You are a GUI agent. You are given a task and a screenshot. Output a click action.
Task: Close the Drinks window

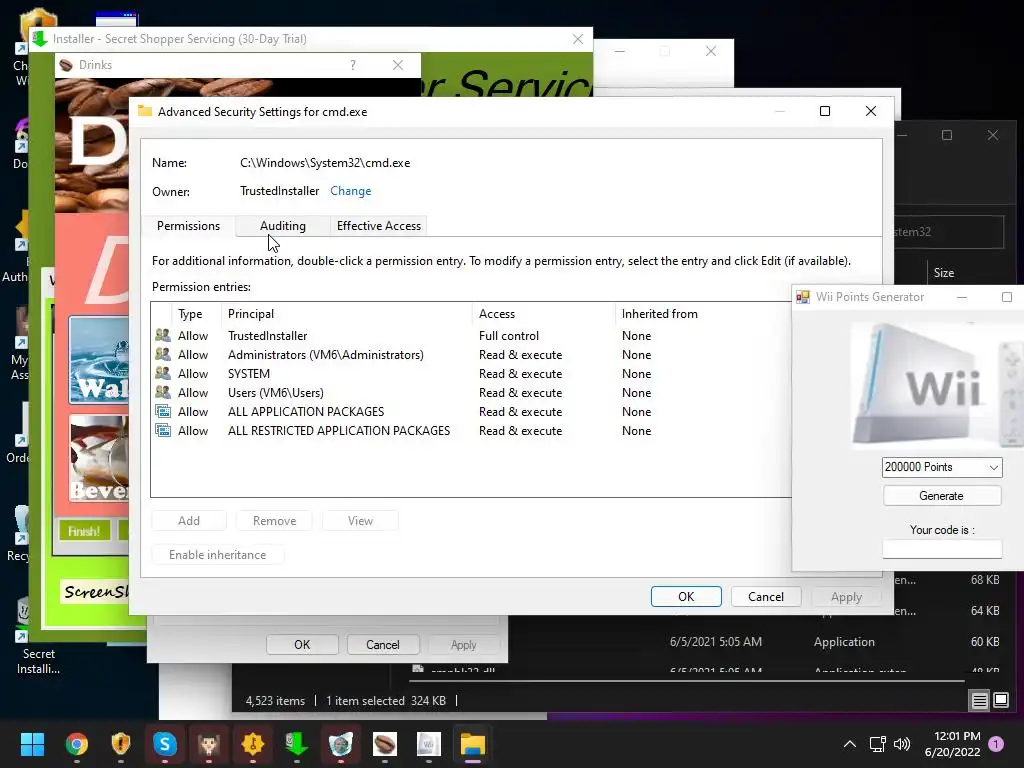[398, 65]
